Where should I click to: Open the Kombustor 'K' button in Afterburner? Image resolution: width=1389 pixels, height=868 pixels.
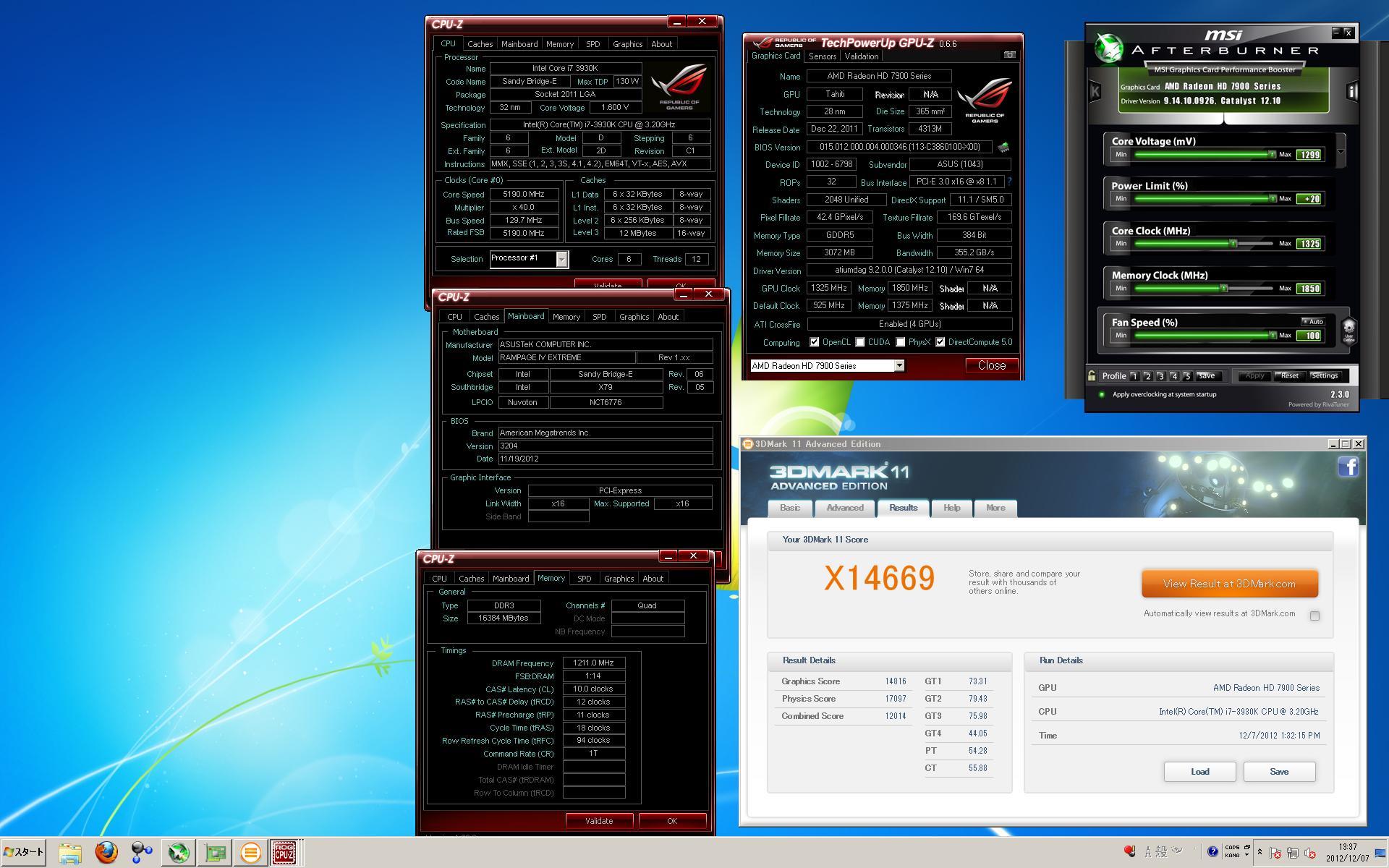click(1095, 92)
